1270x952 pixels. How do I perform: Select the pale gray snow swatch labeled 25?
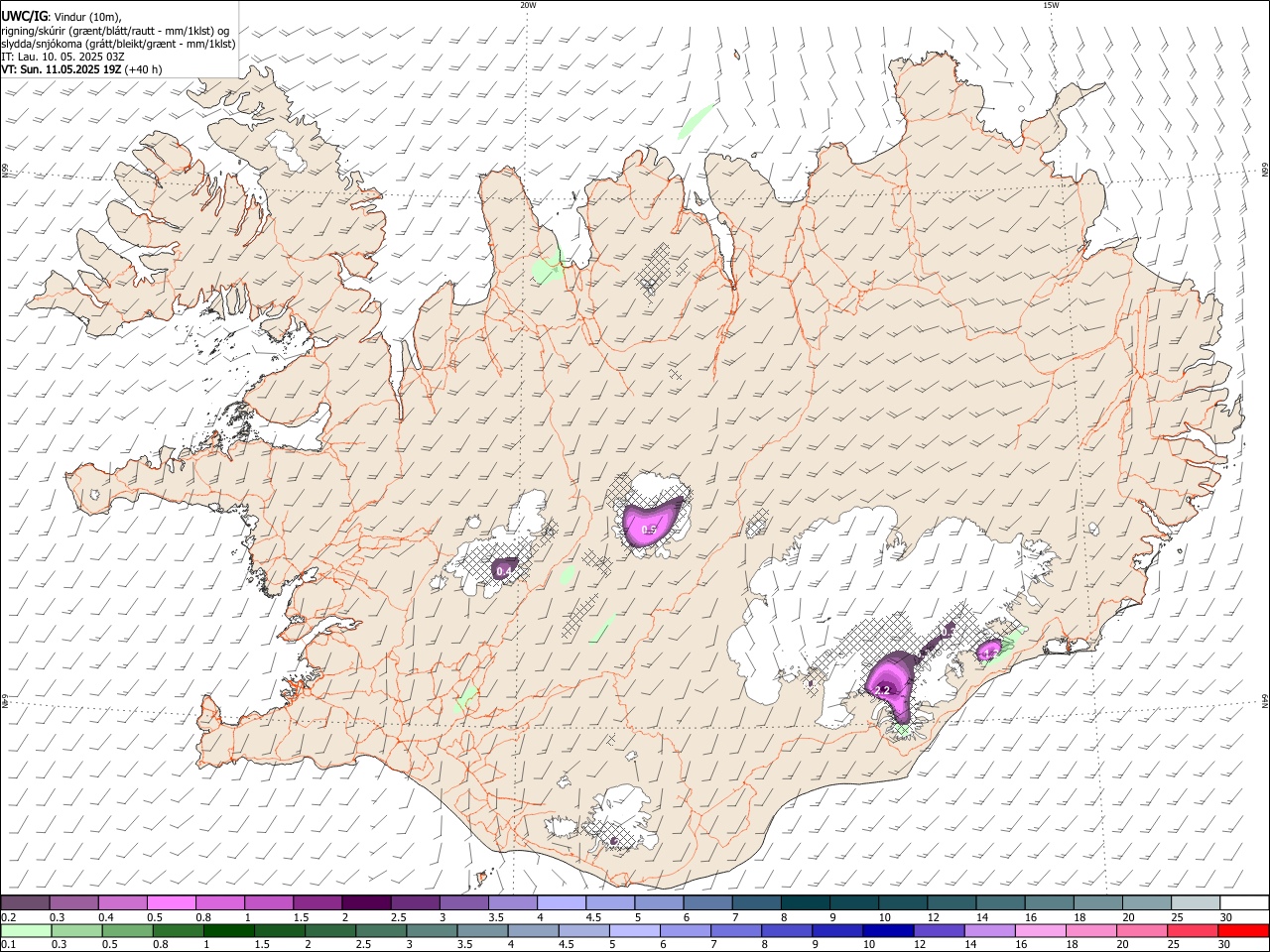pyautogui.click(x=1197, y=902)
